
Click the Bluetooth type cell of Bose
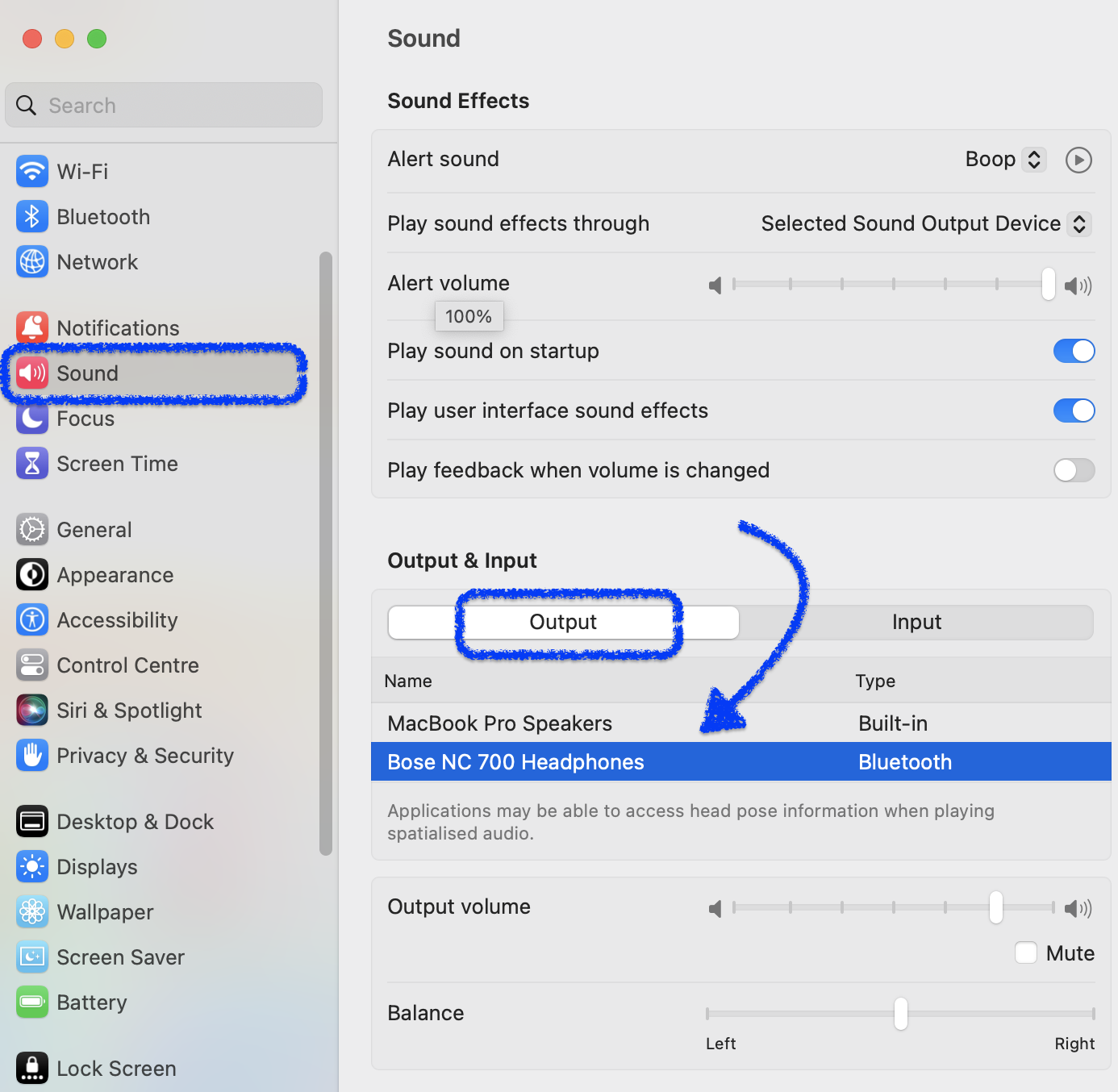coord(905,762)
